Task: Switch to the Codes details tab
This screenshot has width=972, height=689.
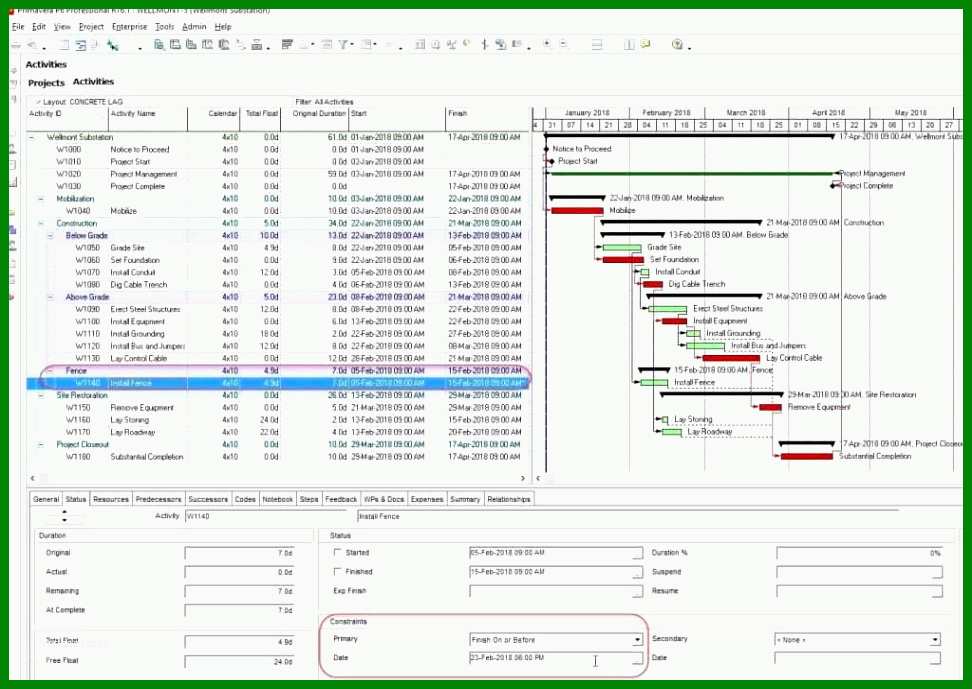Action: click(x=245, y=499)
